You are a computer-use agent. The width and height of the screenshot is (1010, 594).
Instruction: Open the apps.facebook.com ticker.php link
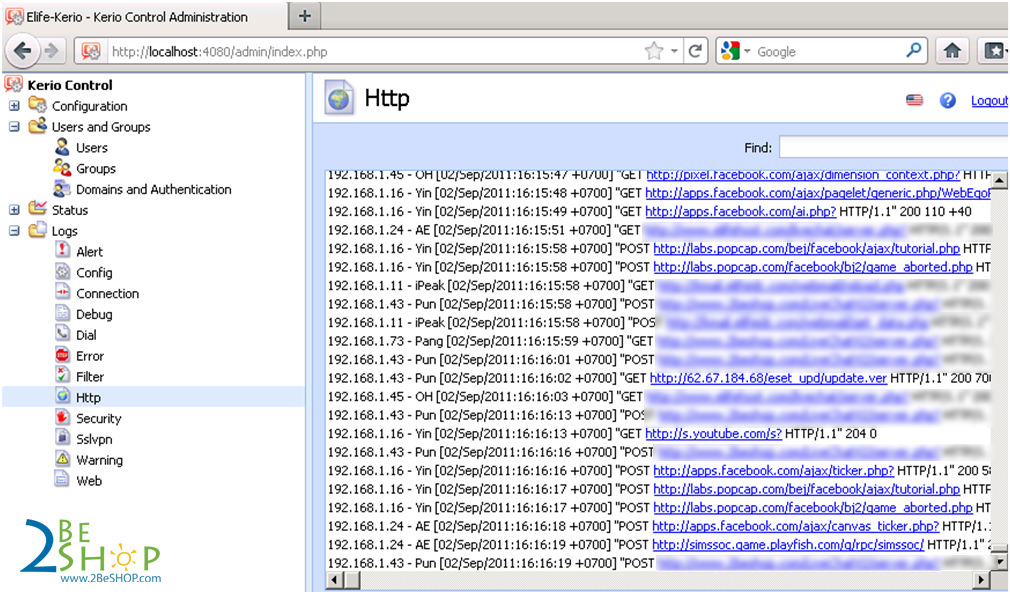(774, 470)
